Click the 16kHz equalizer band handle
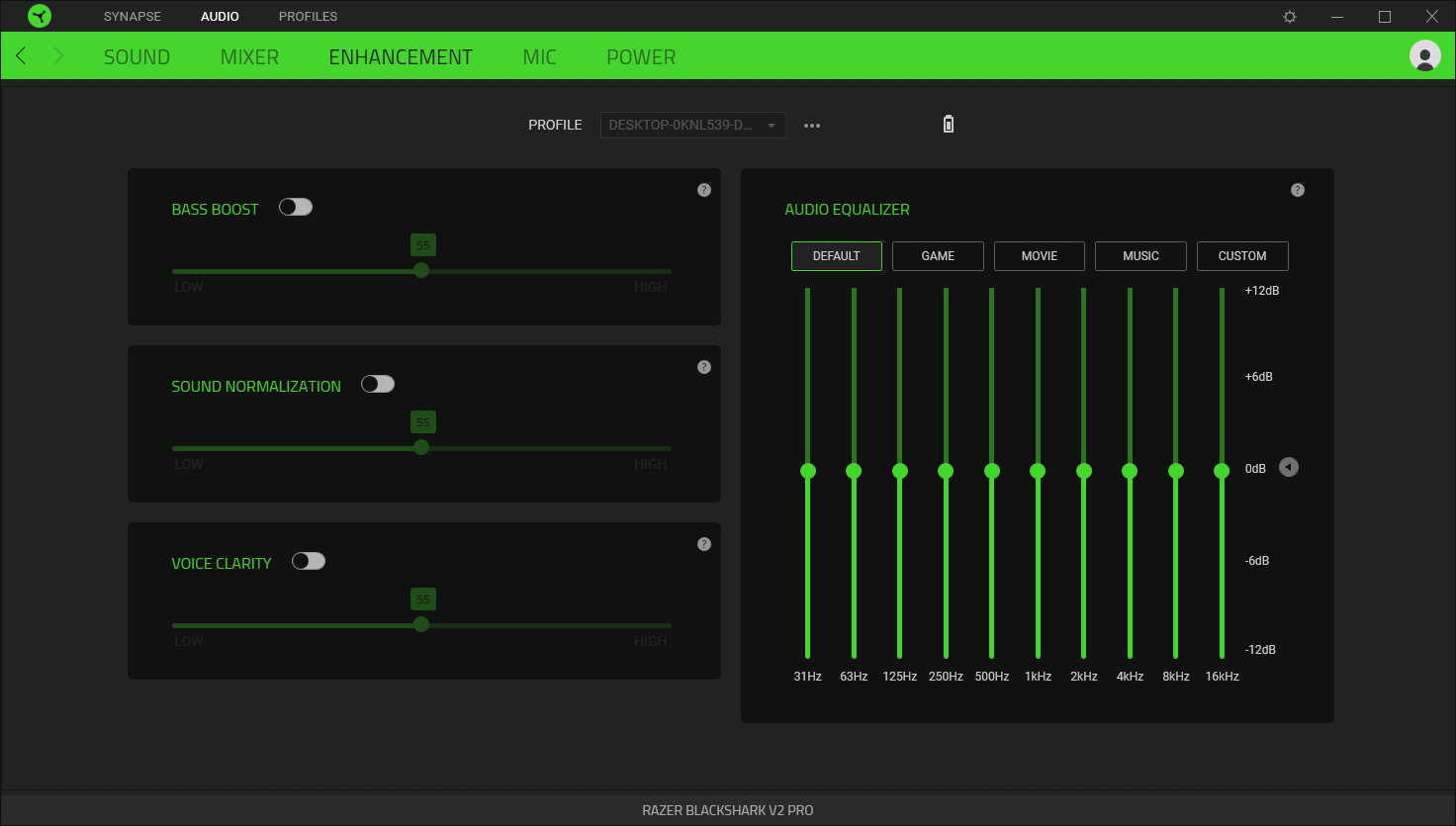Image resolution: width=1456 pixels, height=826 pixels. coord(1222,472)
